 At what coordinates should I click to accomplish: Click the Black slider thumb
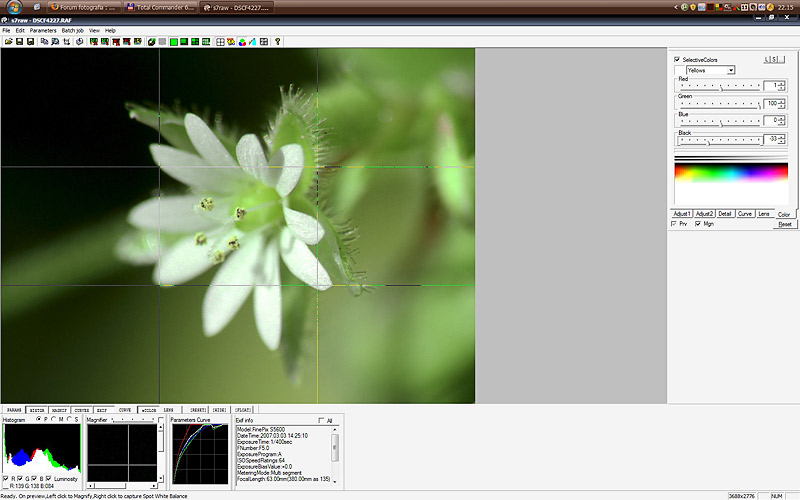[x=709, y=143]
